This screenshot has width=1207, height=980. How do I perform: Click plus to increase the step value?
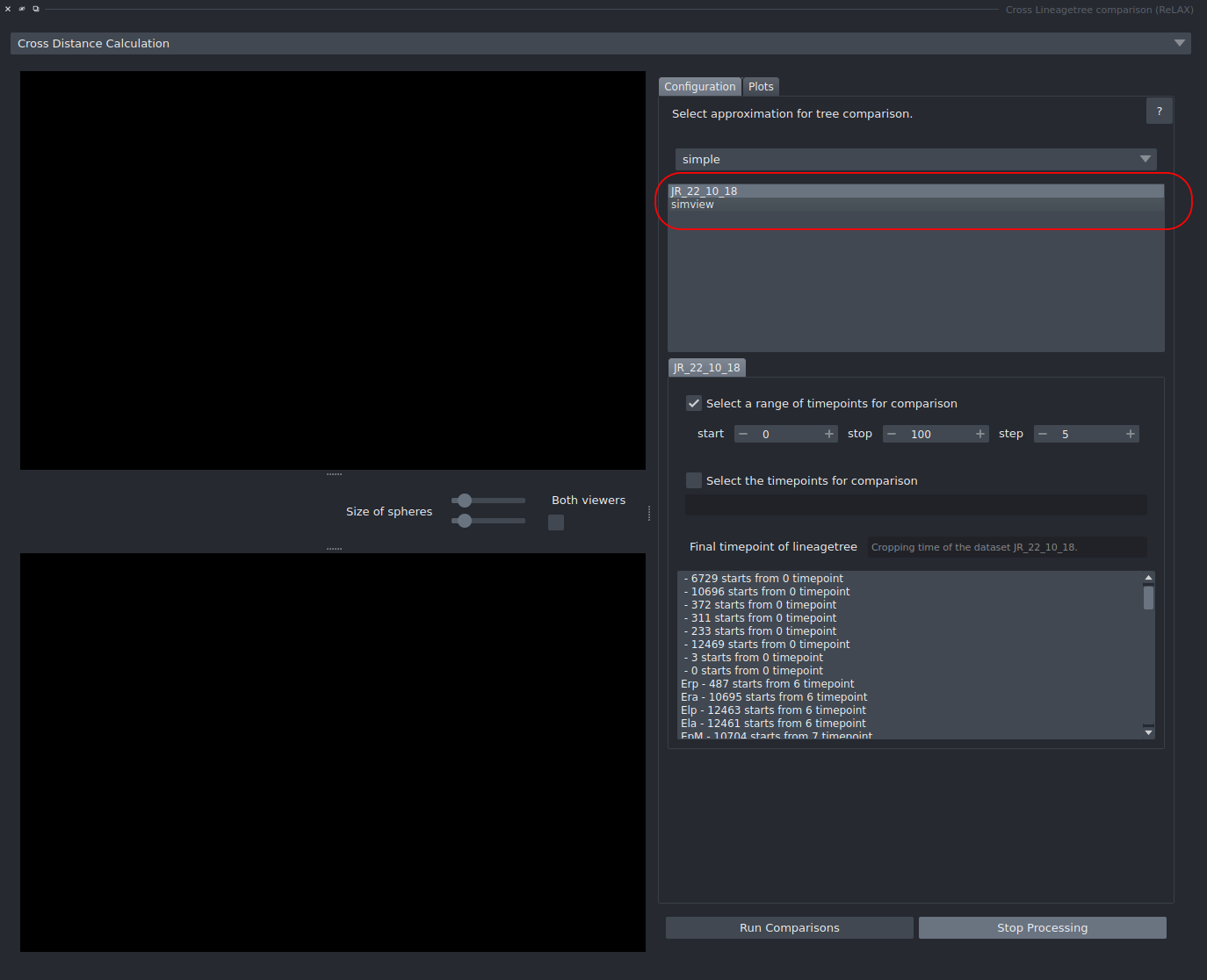pyautogui.click(x=1131, y=433)
